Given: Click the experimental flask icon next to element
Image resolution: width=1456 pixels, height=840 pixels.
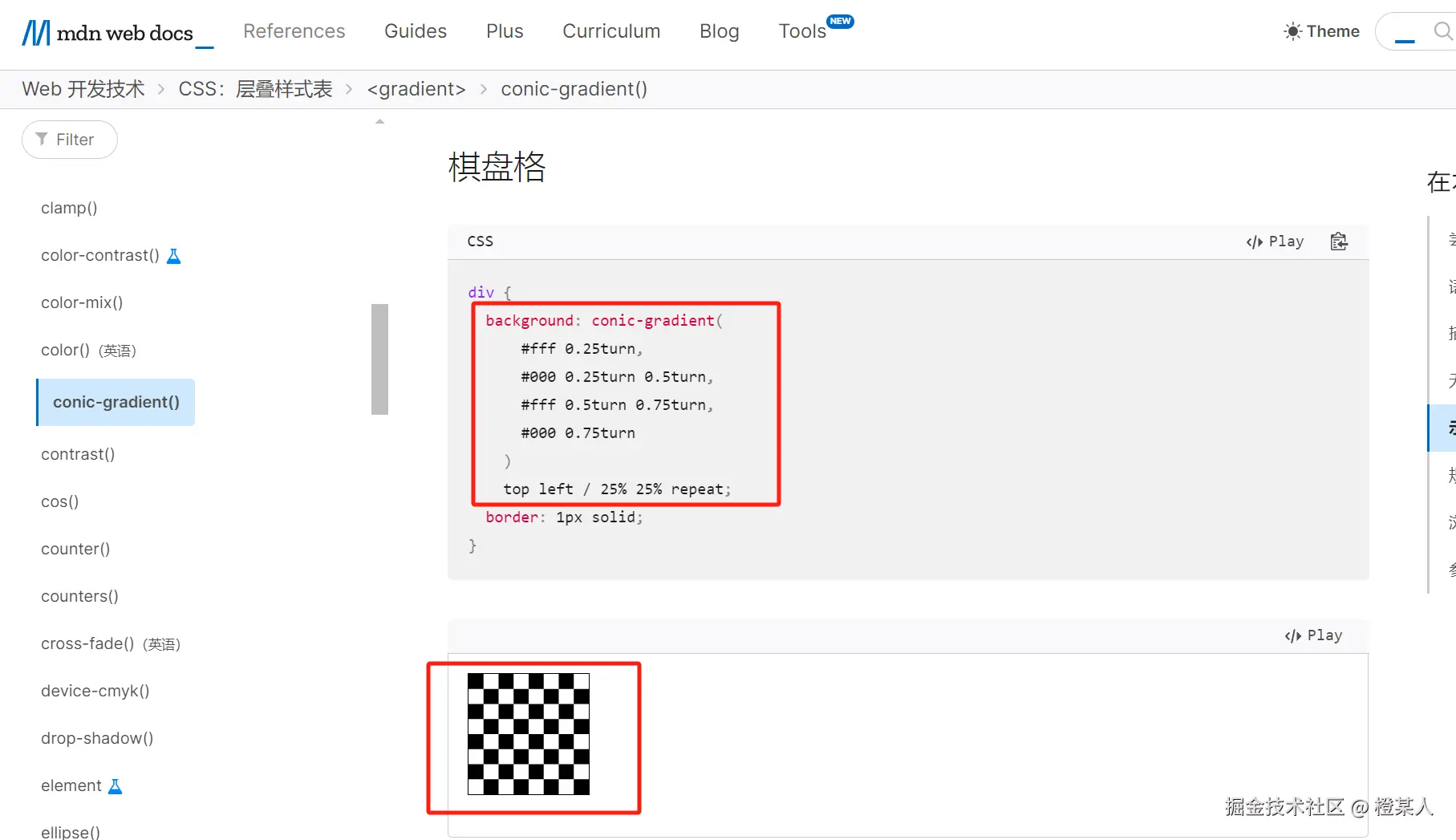Looking at the screenshot, I should click(116, 786).
